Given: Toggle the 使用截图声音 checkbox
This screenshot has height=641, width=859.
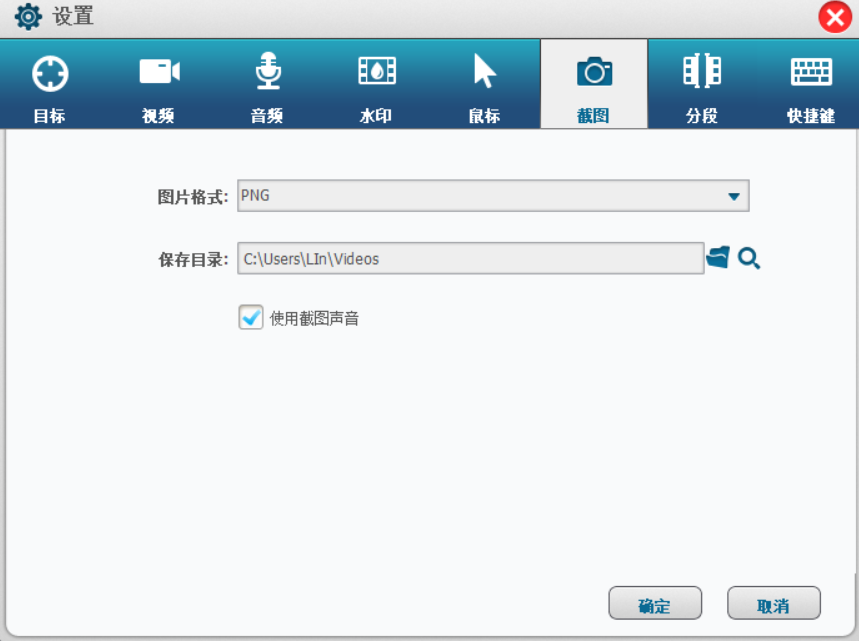Looking at the screenshot, I should coord(251,317).
